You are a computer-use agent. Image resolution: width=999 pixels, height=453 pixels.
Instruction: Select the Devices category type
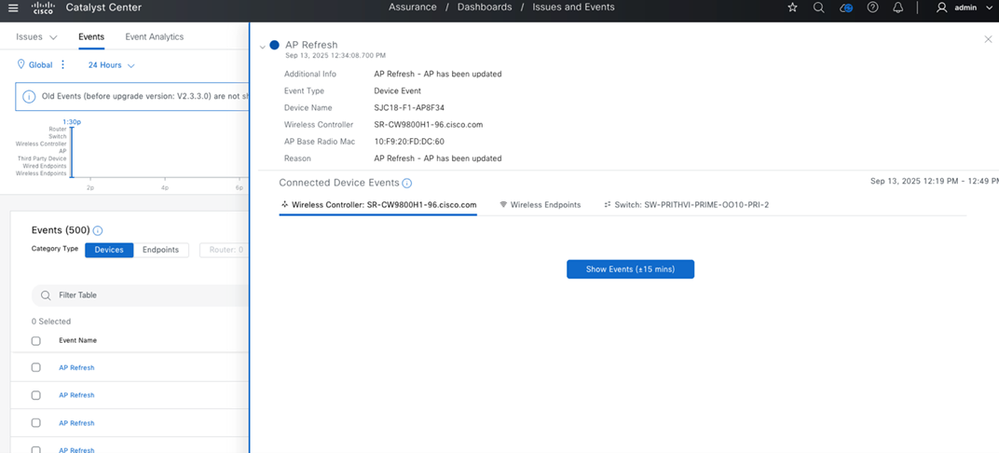click(109, 250)
